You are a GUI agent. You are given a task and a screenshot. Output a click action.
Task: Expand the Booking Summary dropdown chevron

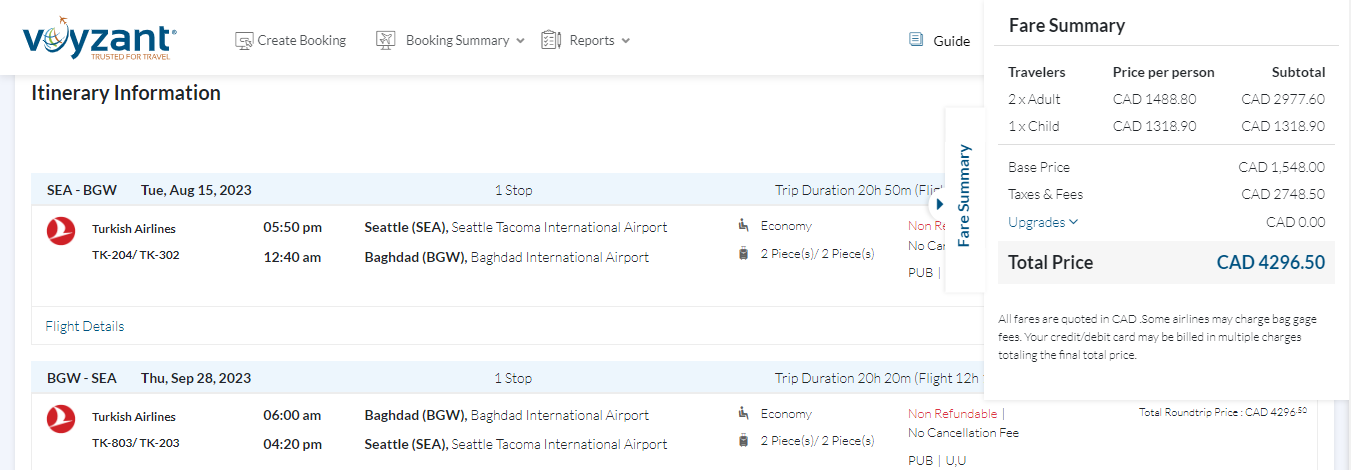[520, 41]
